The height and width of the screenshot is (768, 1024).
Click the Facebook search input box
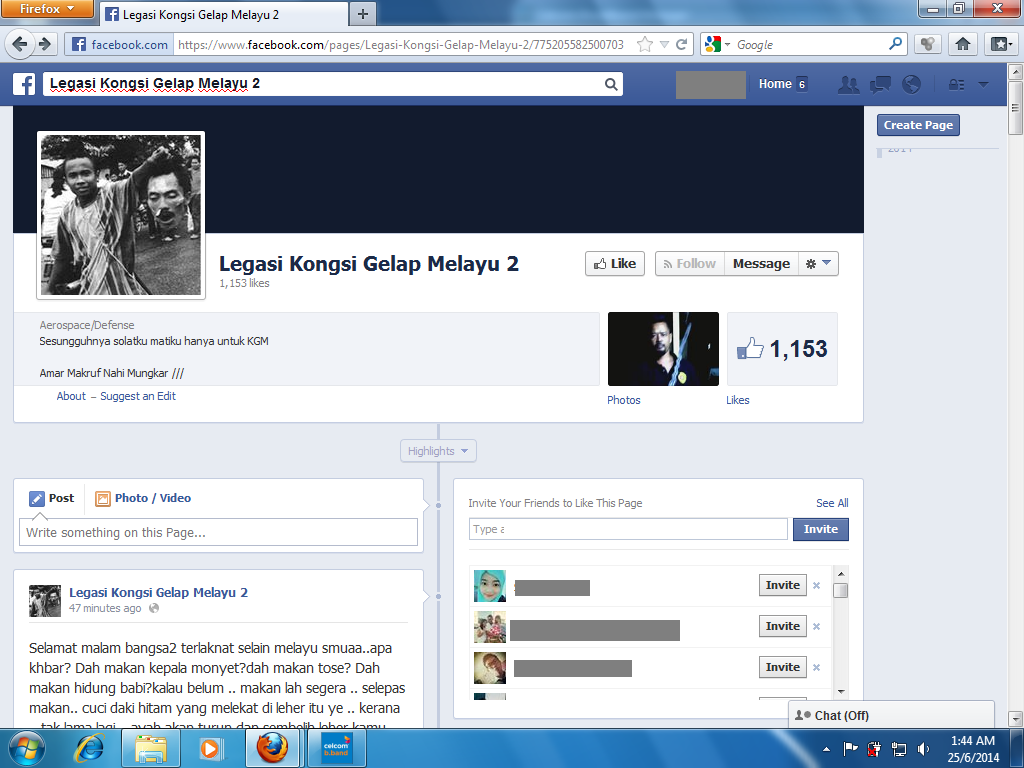(x=325, y=84)
